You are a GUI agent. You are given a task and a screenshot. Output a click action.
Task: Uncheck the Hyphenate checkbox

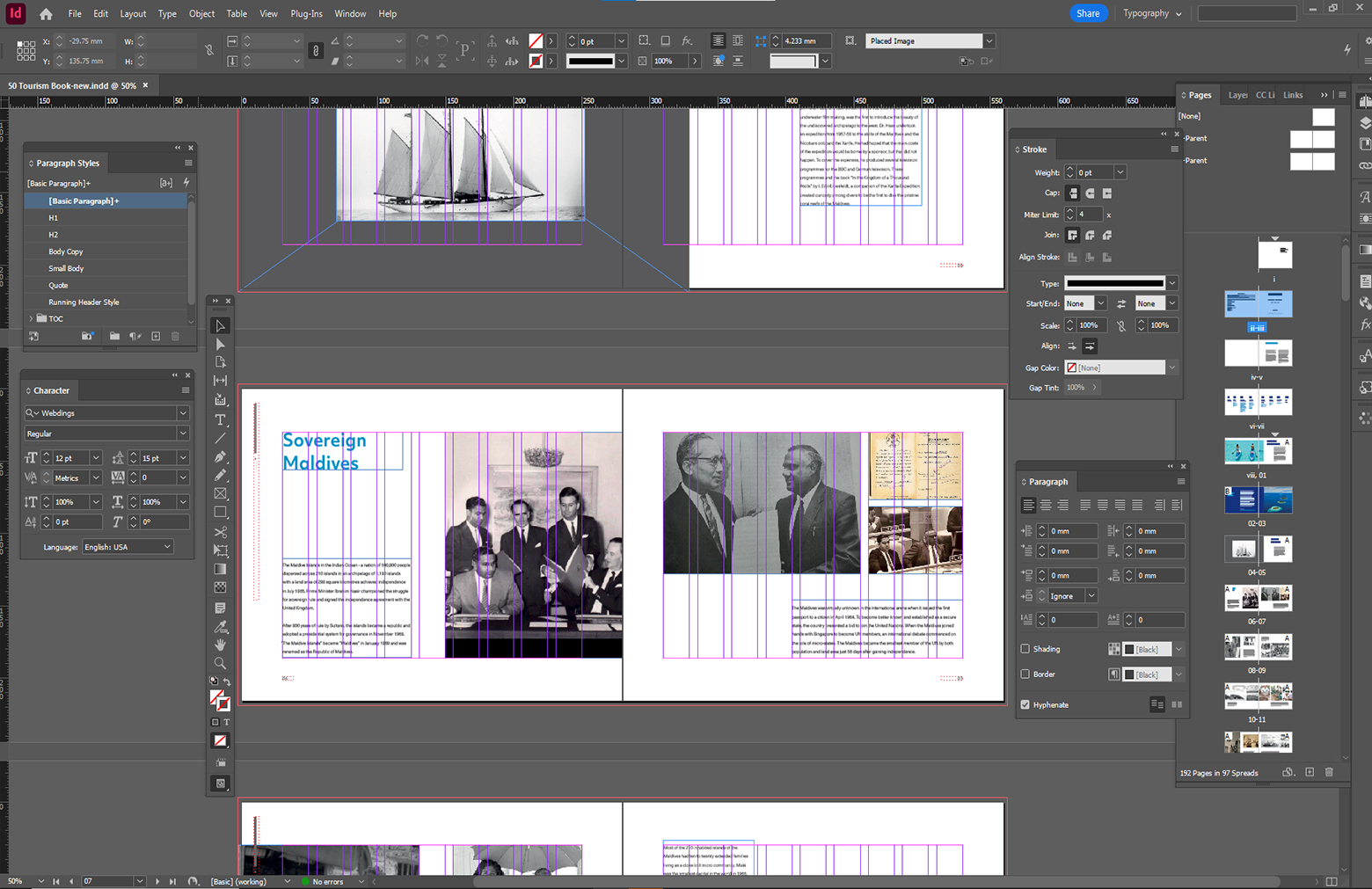pos(1025,704)
